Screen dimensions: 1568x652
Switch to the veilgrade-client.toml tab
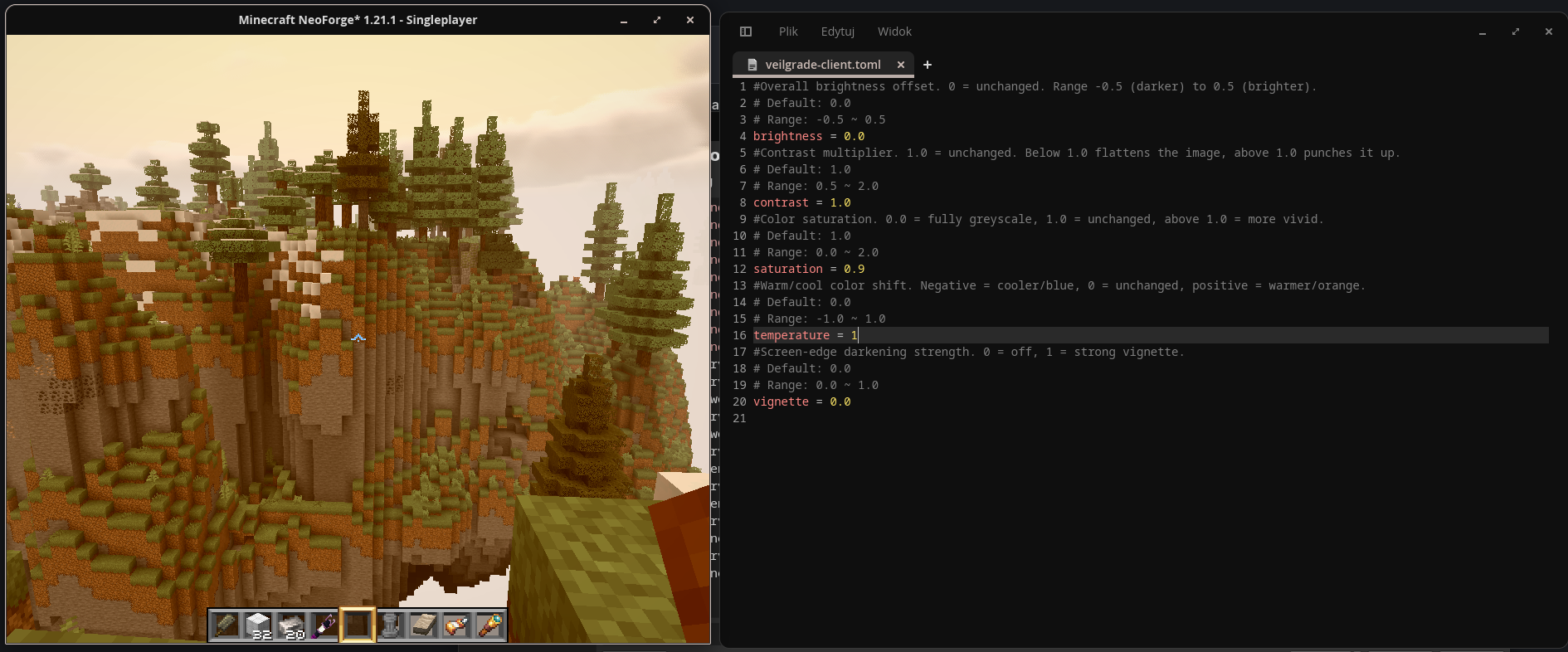point(823,65)
